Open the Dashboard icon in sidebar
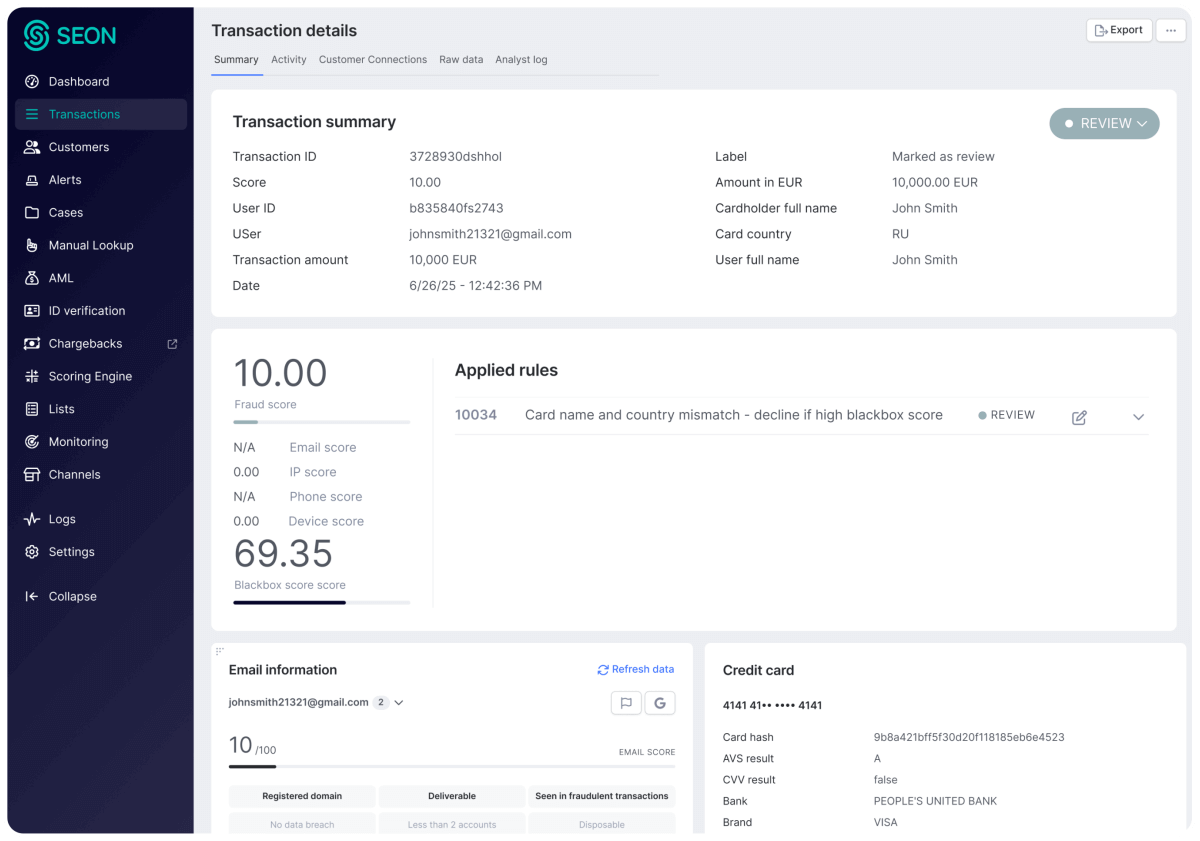 tap(32, 82)
